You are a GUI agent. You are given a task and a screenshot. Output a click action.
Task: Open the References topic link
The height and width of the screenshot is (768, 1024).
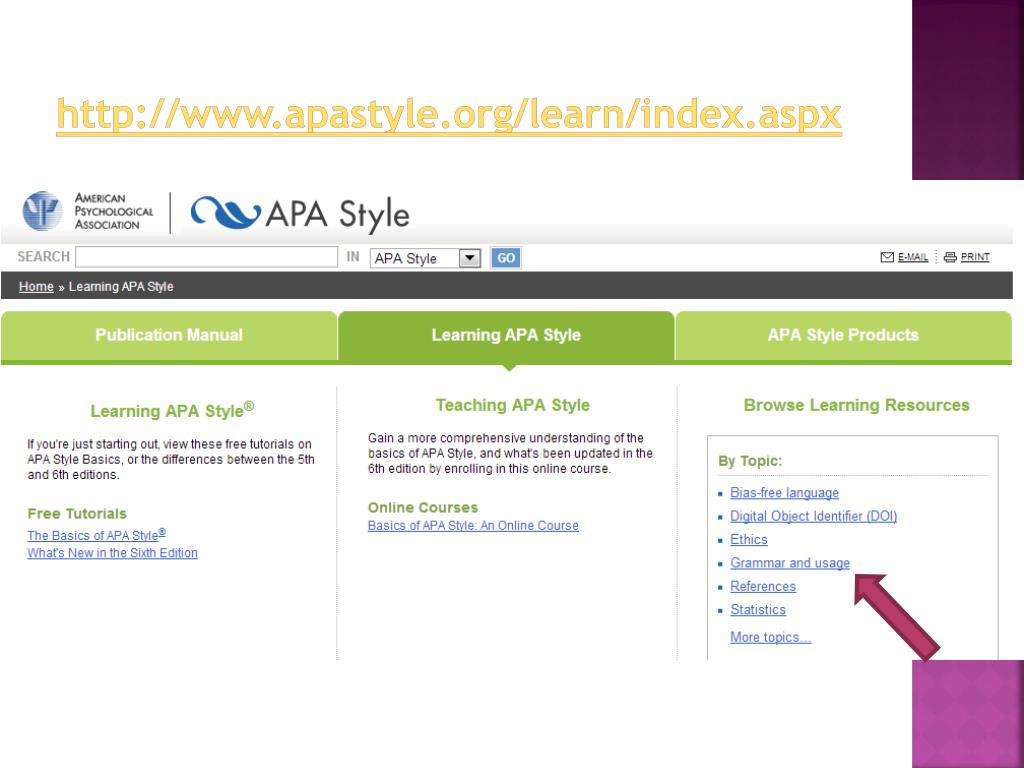763,586
